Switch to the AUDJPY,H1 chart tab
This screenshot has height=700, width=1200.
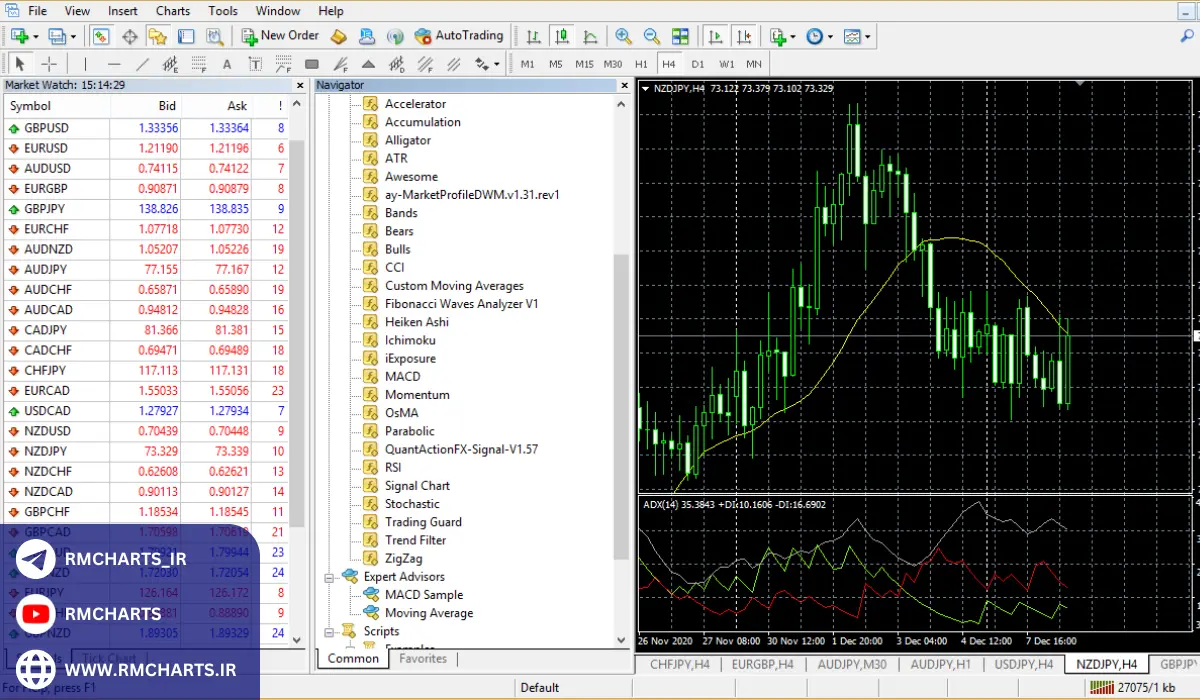coord(941,664)
